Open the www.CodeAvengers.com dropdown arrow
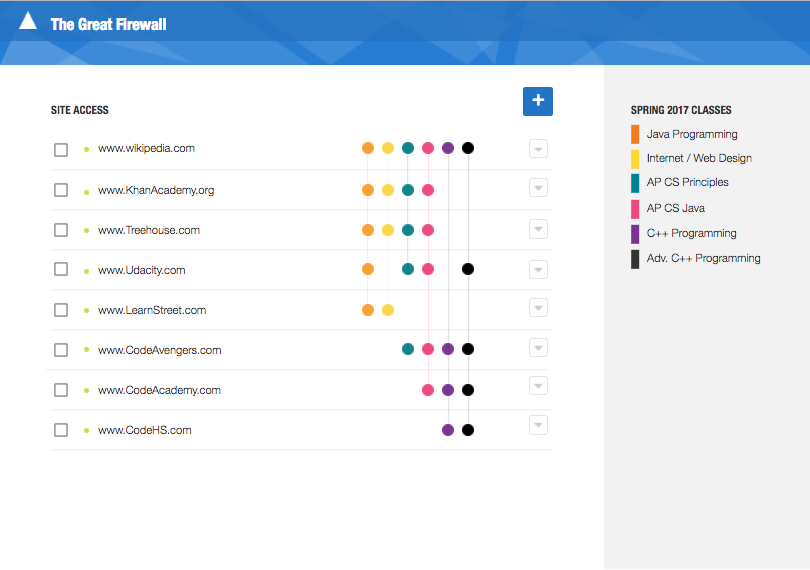The image size is (810, 570). click(x=538, y=348)
